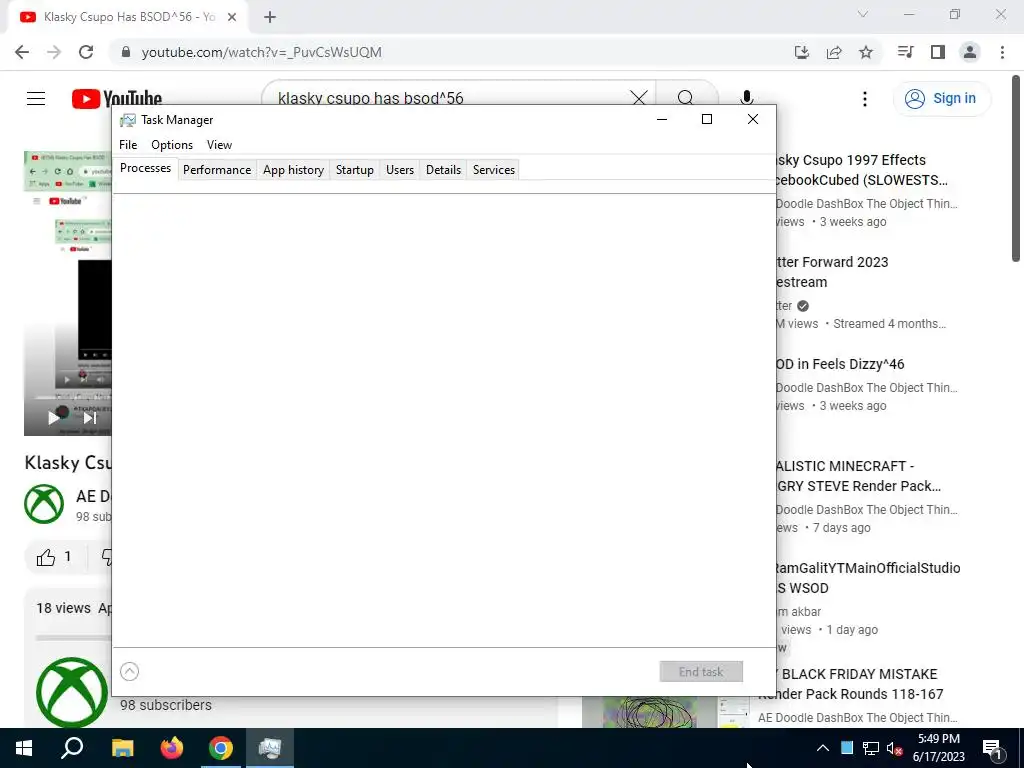
Task: Open the Users tab
Action: pyautogui.click(x=400, y=170)
